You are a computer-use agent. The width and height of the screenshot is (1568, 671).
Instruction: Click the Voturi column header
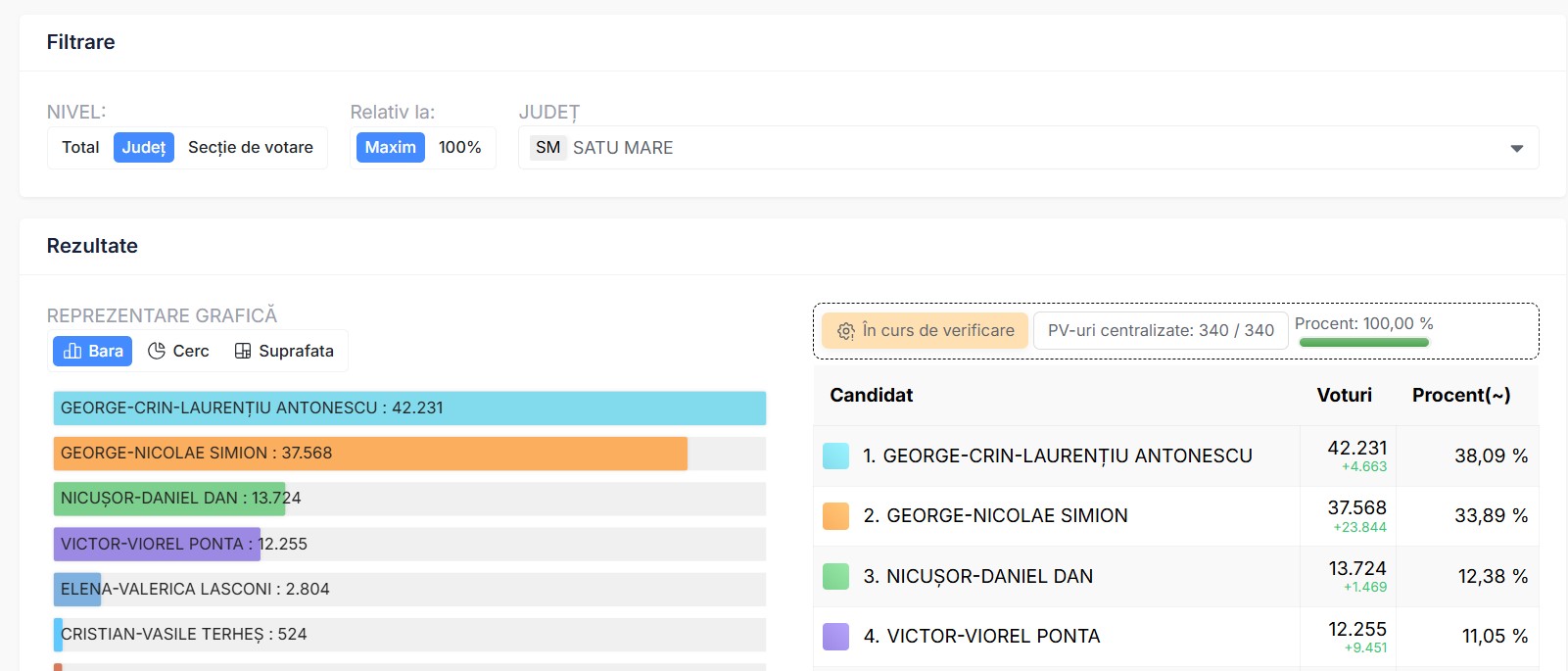coord(1344,396)
